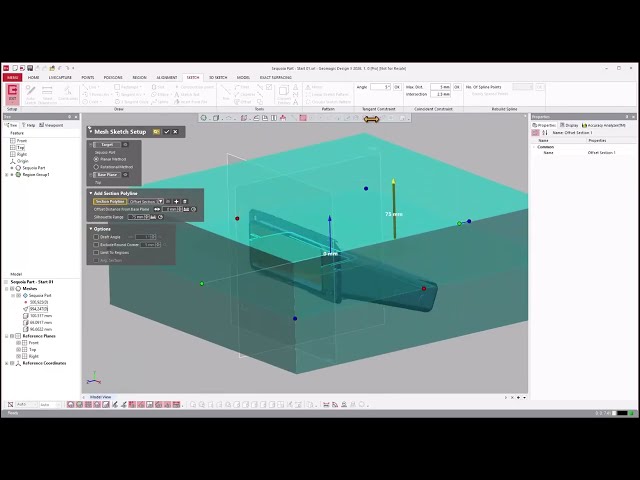The image size is (640, 480).
Task: Collapse the Meshes node in Model tree
Action: tap(7, 289)
